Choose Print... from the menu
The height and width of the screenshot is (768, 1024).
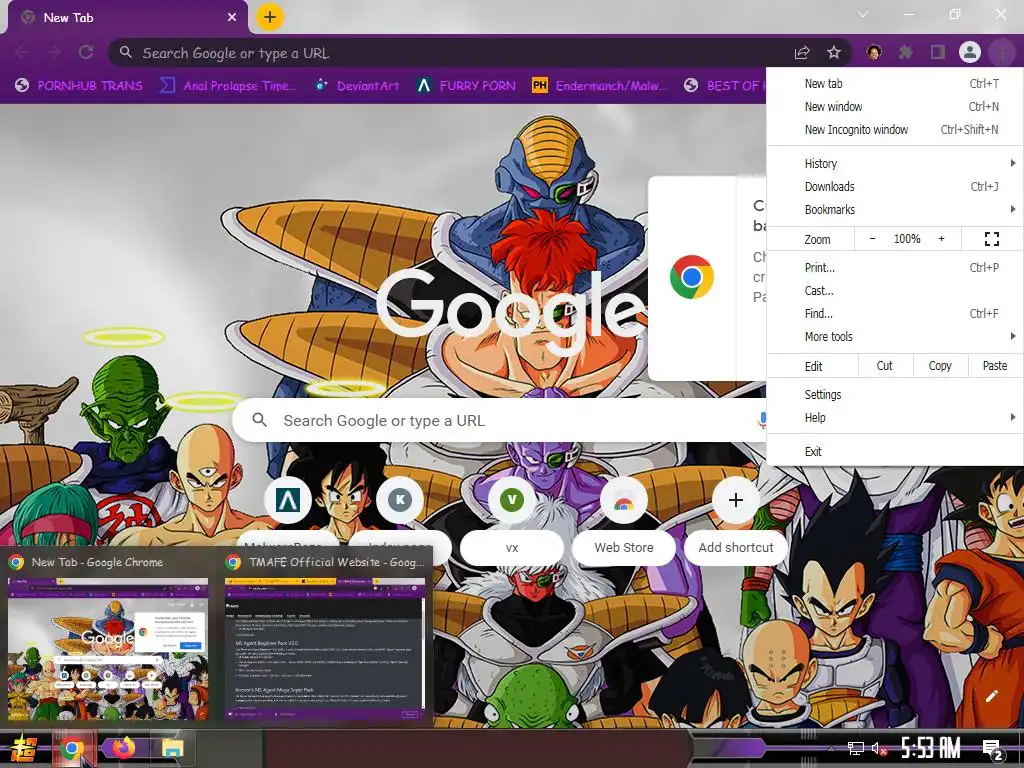[895, 267]
